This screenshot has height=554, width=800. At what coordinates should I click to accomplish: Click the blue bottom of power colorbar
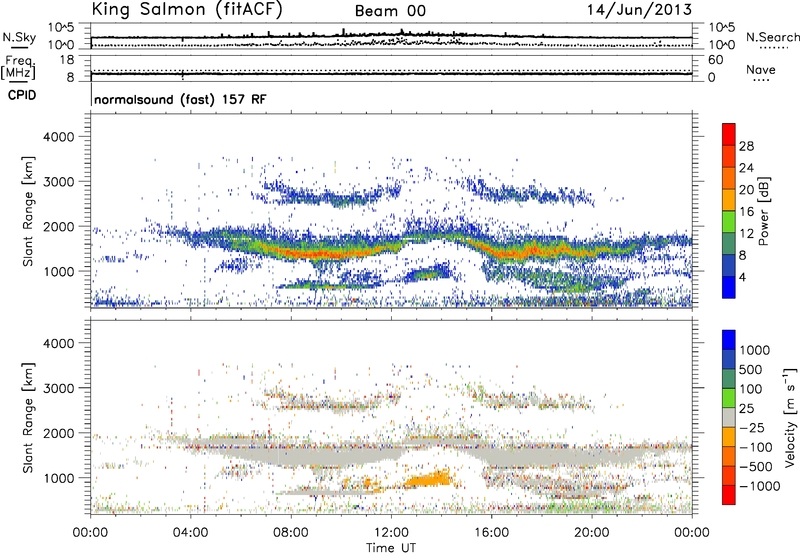click(x=729, y=287)
